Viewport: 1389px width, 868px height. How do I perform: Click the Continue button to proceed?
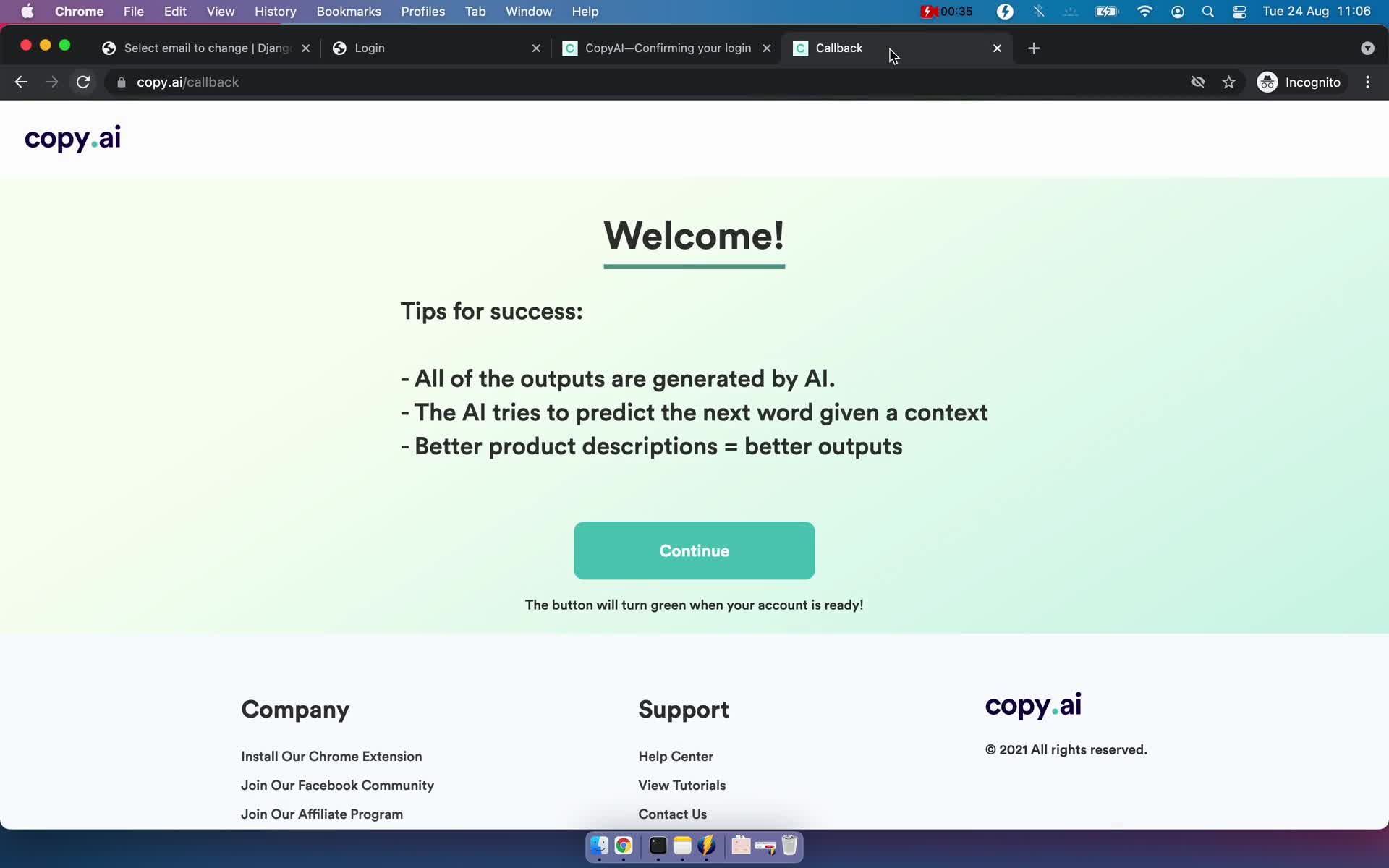(x=694, y=550)
